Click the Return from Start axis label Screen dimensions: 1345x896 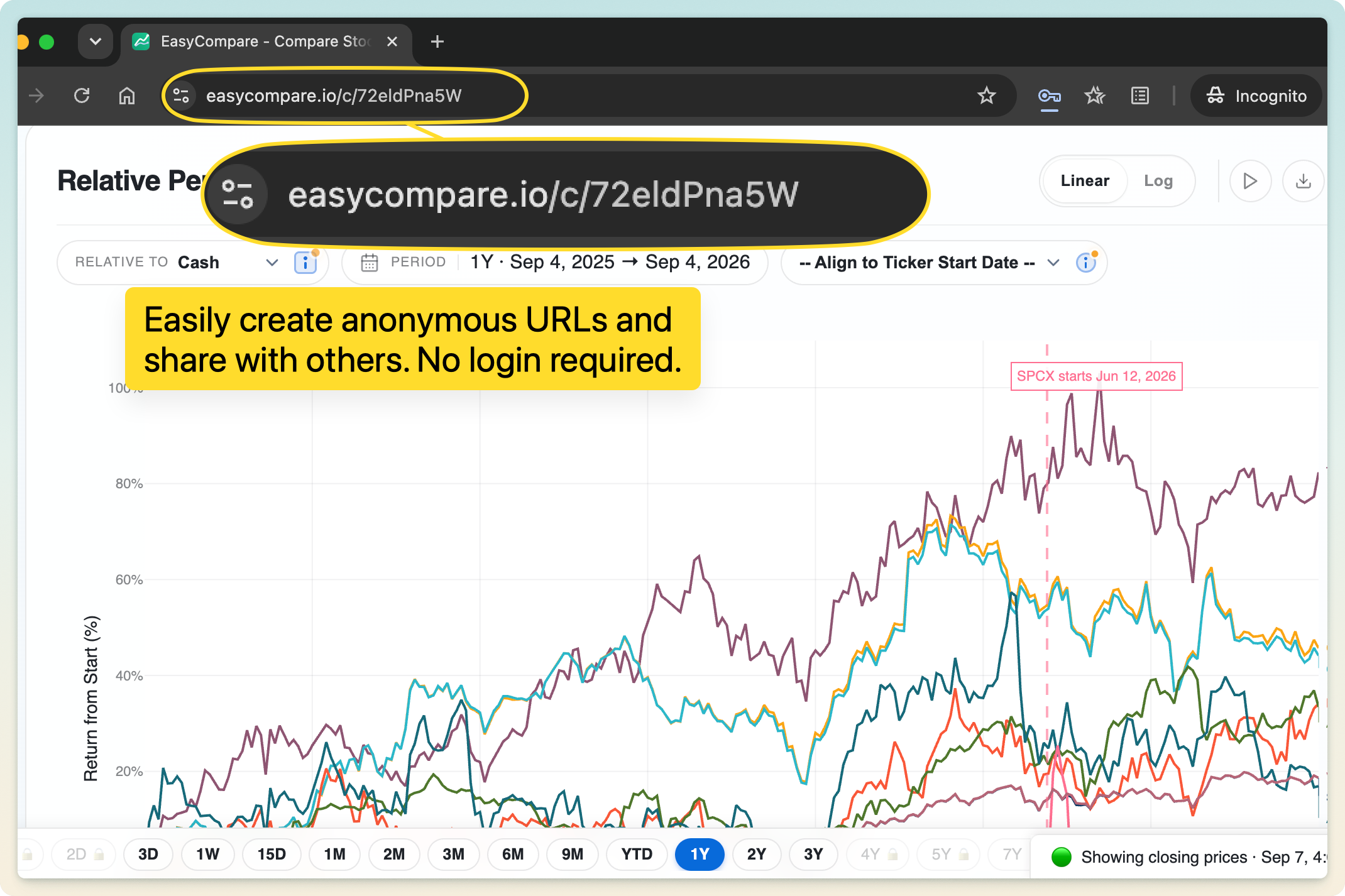click(91, 698)
